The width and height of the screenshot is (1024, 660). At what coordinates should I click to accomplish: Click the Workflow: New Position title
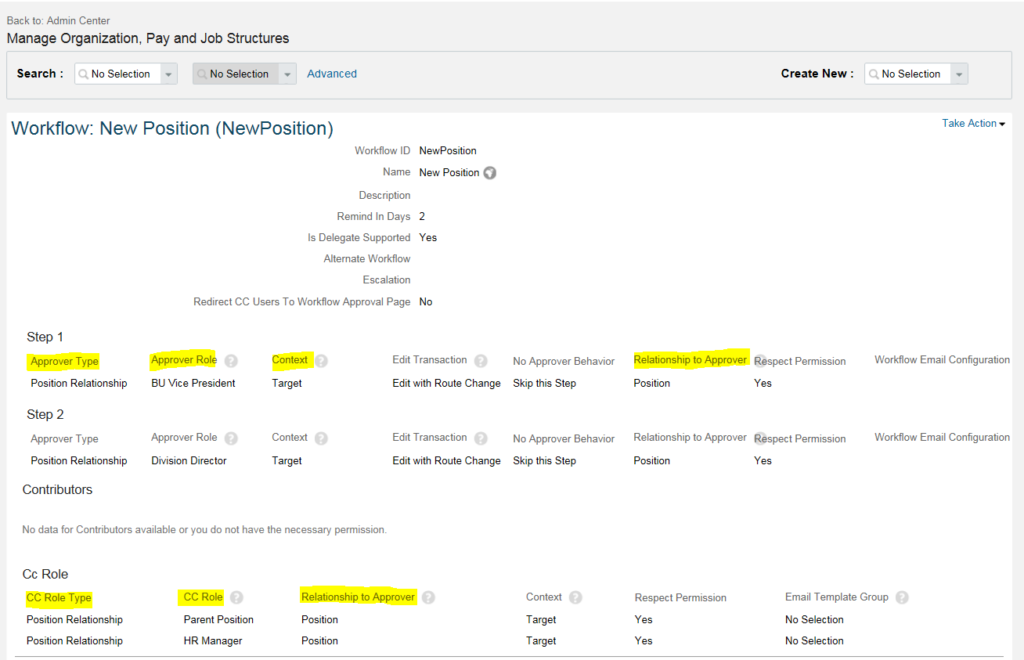coord(172,129)
